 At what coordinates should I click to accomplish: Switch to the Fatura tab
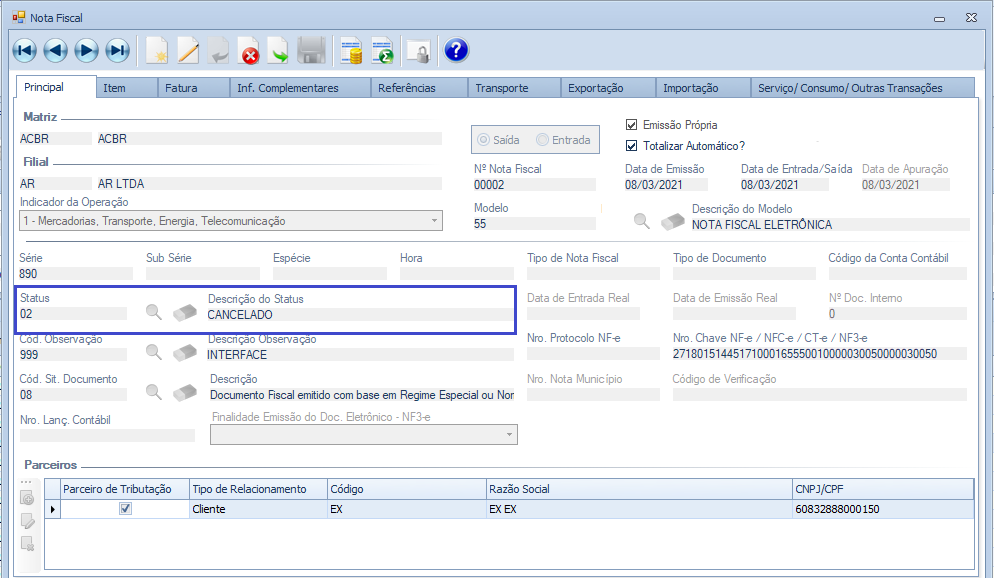(181, 88)
